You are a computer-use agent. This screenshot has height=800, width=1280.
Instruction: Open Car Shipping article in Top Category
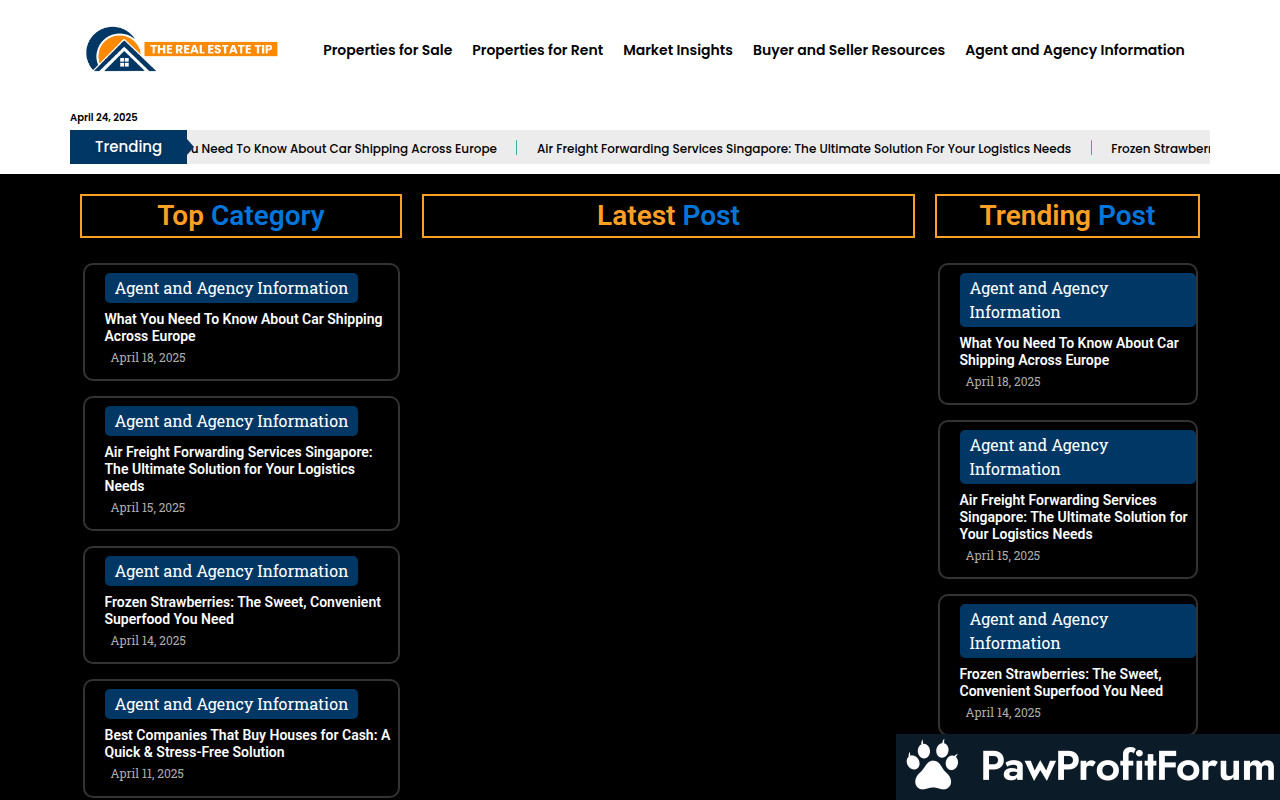(x=243, y=327)
